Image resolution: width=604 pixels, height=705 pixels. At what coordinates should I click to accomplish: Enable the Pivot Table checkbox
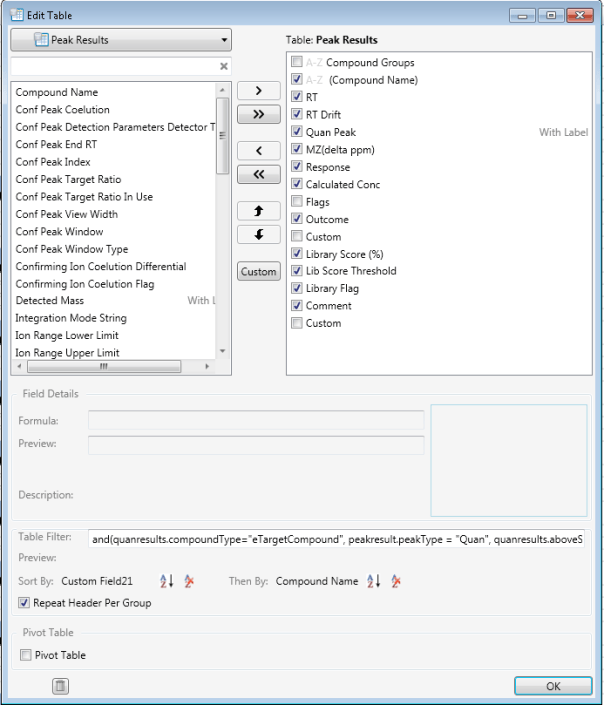(x=26, y=655)
